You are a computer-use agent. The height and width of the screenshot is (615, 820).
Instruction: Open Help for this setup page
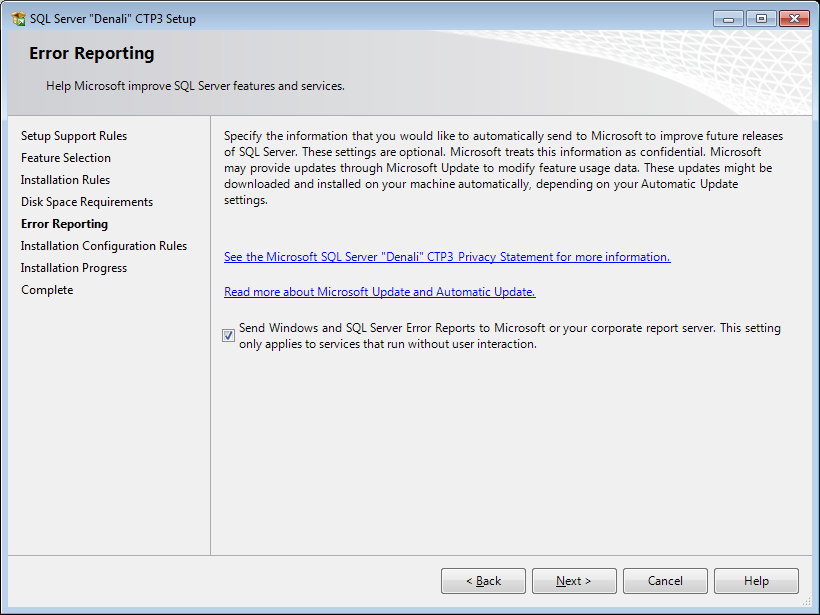(756, 581)
